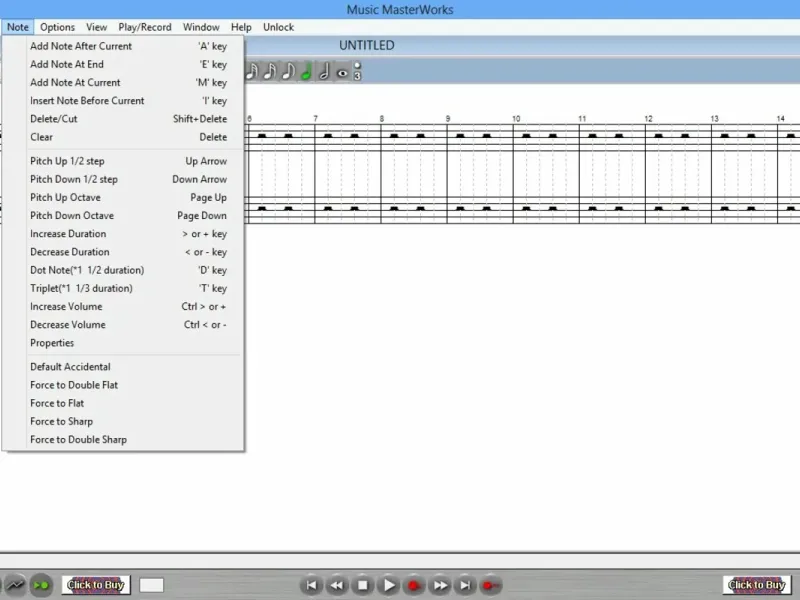
Task: Click the rewind button
Action: (337, 585)
